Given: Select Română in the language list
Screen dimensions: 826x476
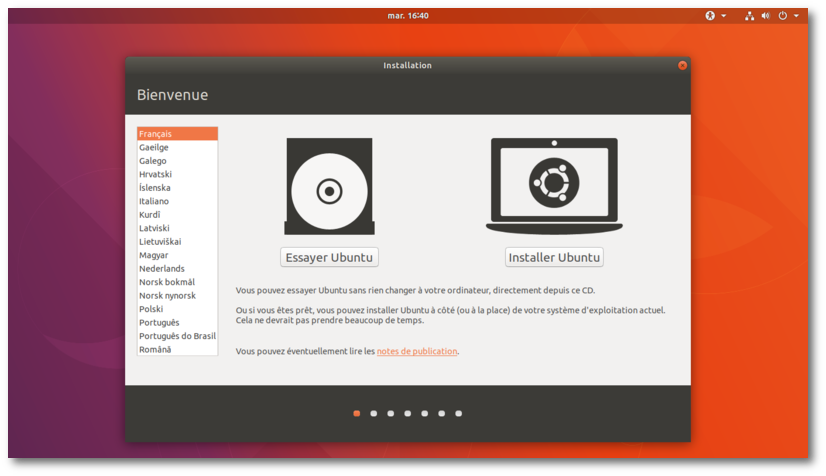Looking at the screenshot, I should (x=178, y=349).
